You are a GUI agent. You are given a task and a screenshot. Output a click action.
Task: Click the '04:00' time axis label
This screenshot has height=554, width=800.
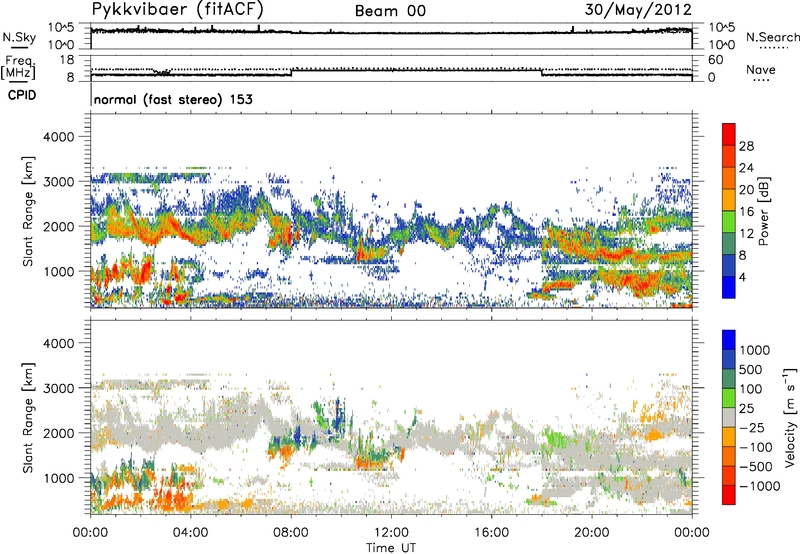pyautogui.click(x=191, y=533)
